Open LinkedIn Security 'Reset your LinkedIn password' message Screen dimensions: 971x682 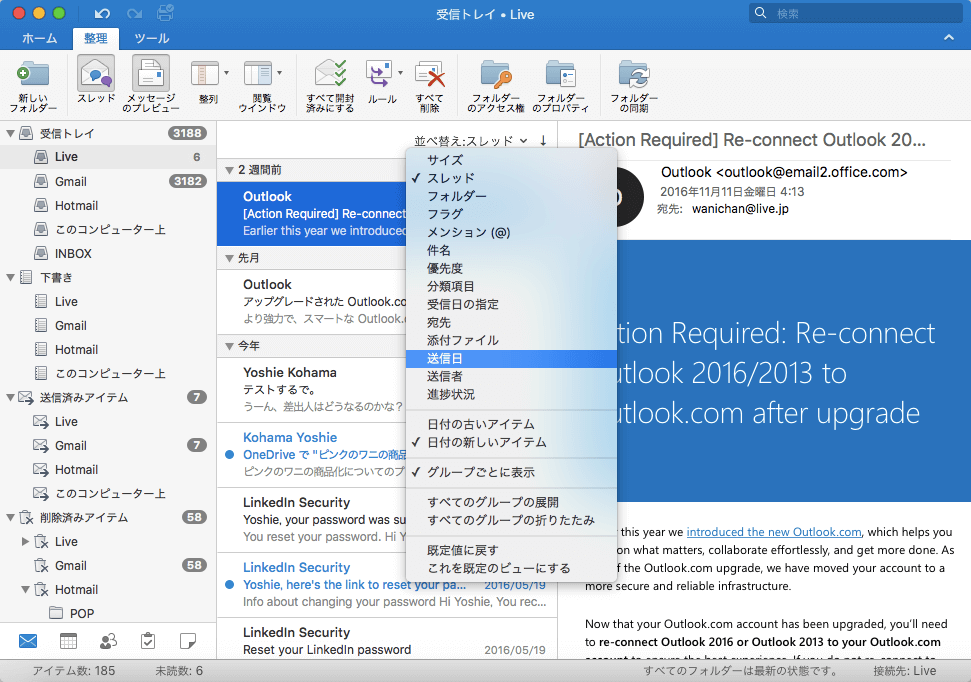(386, 639)
